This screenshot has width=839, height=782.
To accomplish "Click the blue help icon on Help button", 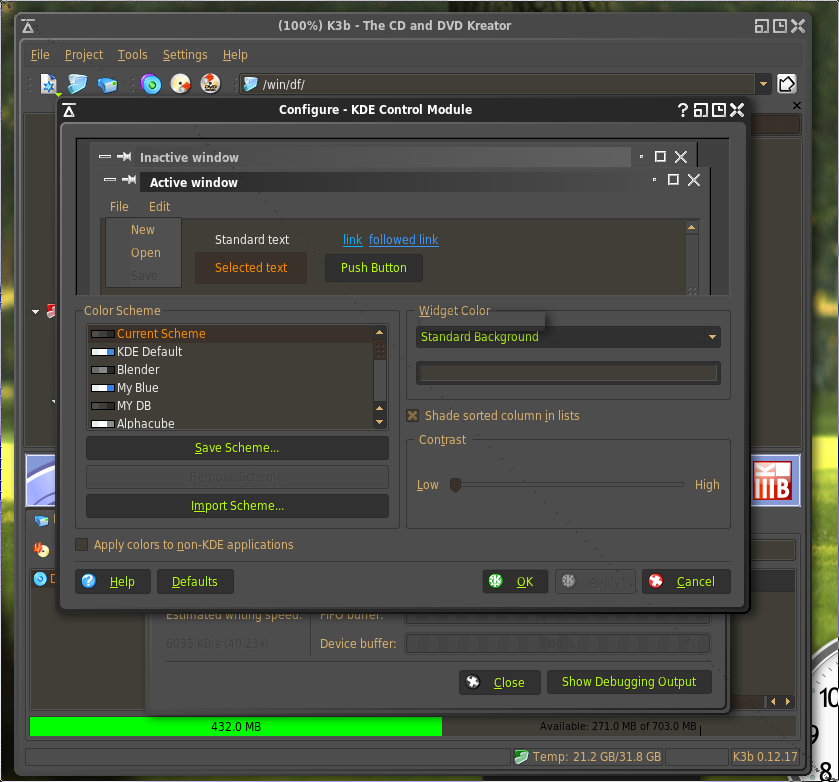I will click(x=89, y=581).
